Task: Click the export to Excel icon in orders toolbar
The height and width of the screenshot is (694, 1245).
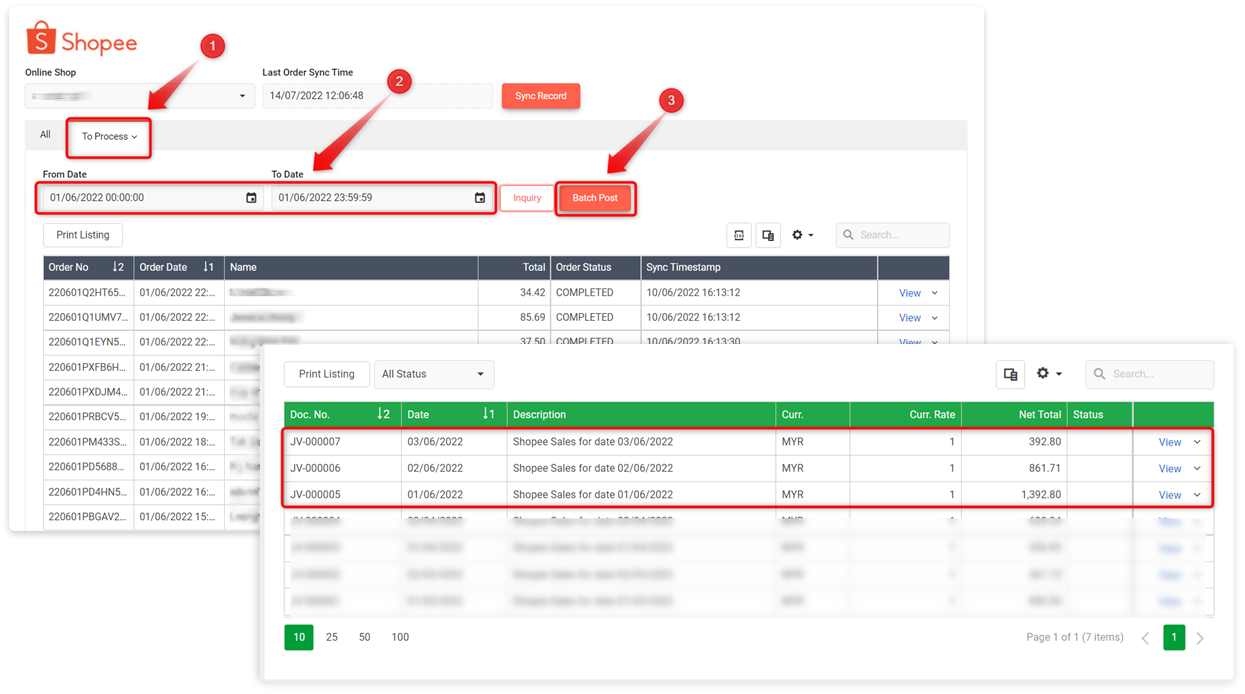Action: click(x=739, y=235)
